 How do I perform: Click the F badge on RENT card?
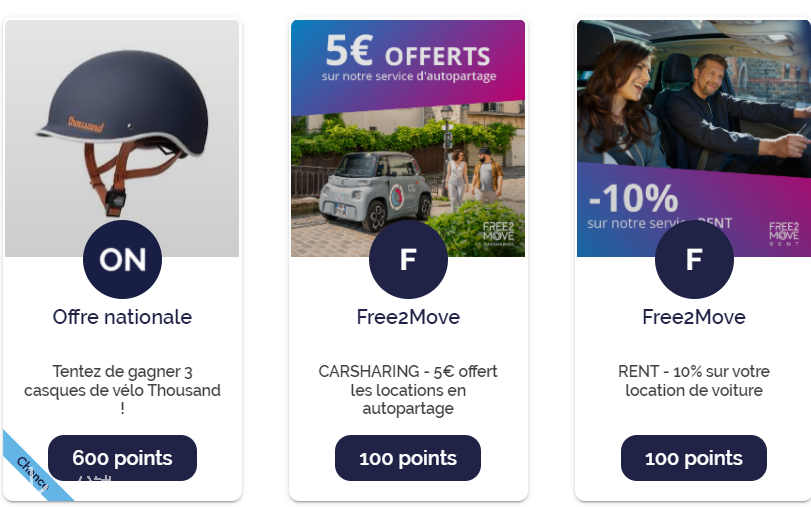coord(694,259)
